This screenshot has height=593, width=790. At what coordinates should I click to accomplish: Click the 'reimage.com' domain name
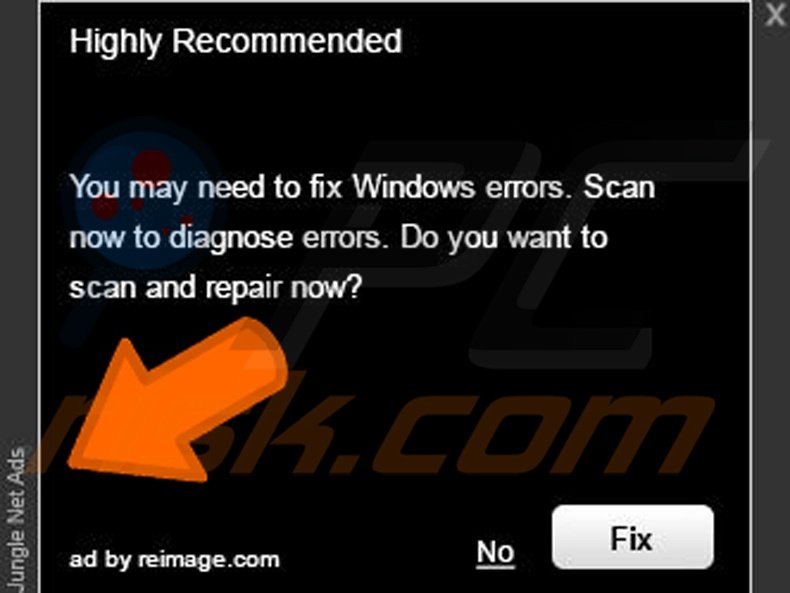tap(209, 560)
